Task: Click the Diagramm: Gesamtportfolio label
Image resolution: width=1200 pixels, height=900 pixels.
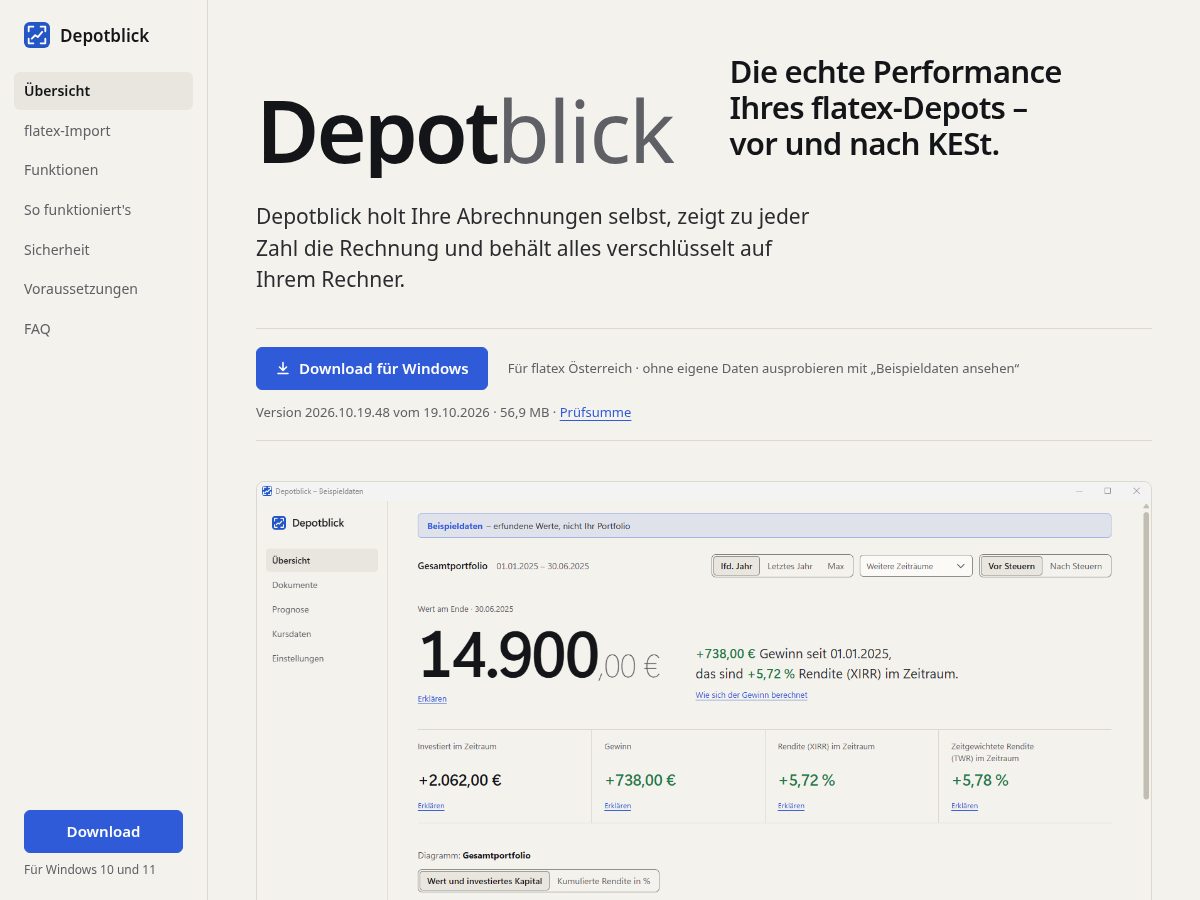Action: click(x=474, y=855)
